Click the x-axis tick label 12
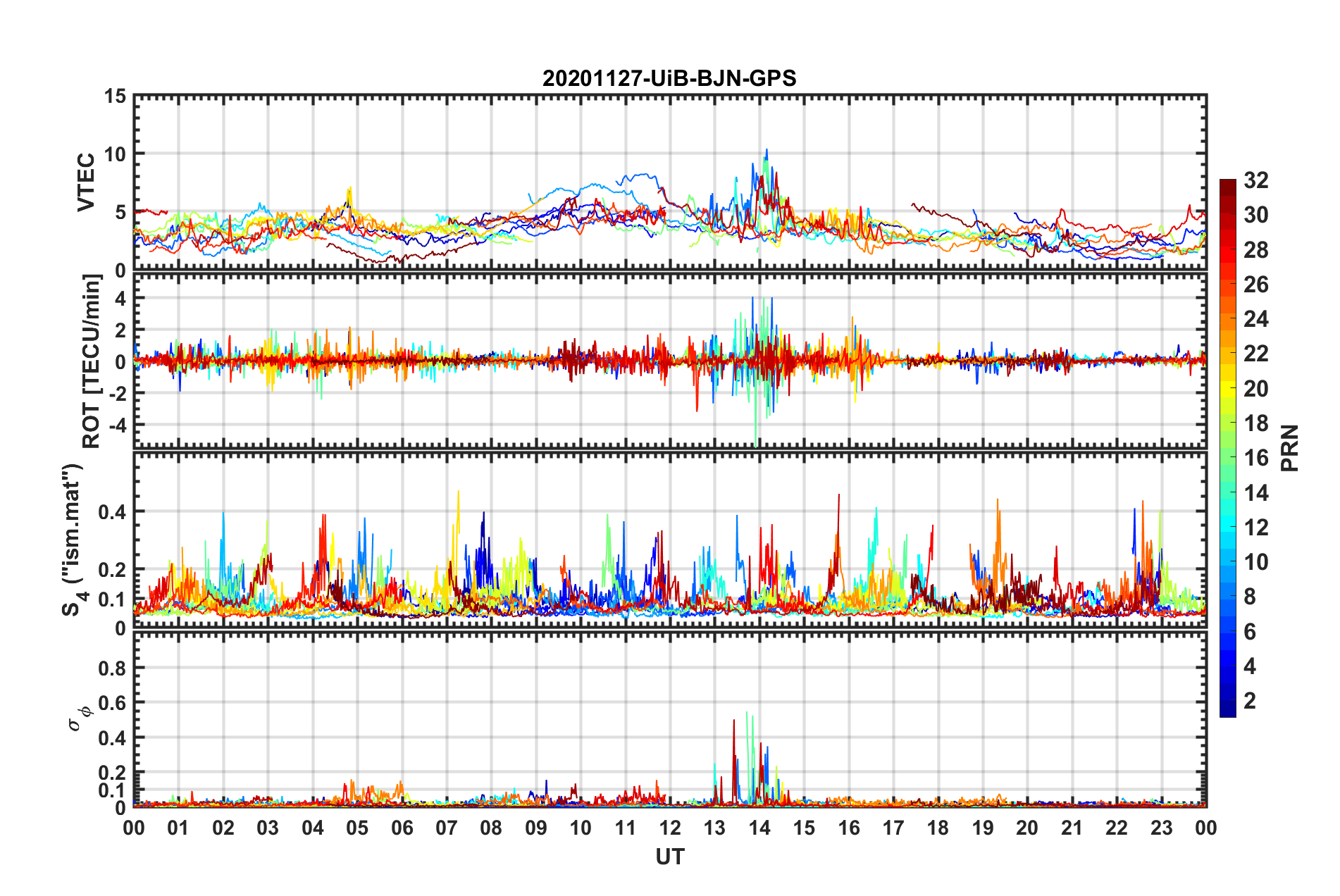Viewport: 1340px width, 896px height. (x=670, y=828)
